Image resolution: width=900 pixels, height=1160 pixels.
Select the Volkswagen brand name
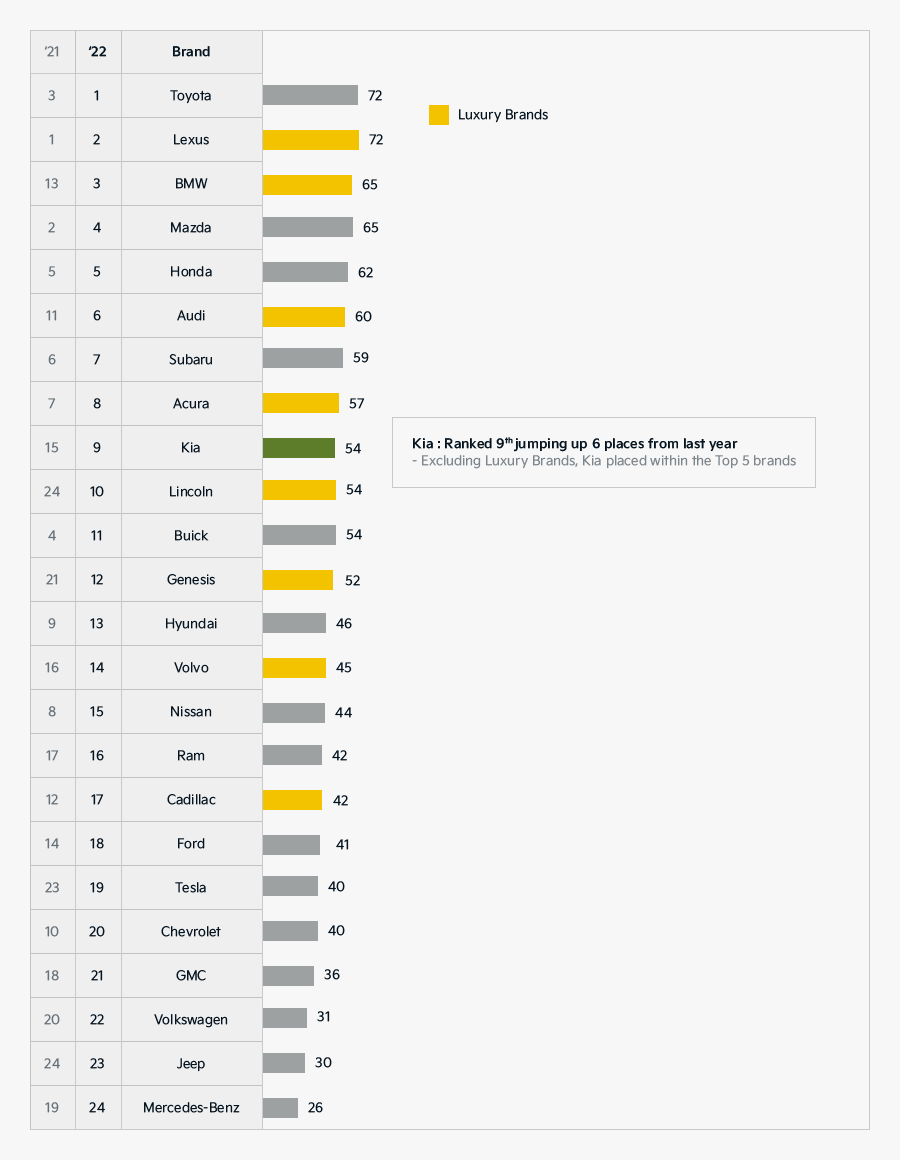(x=191, y=1019)
